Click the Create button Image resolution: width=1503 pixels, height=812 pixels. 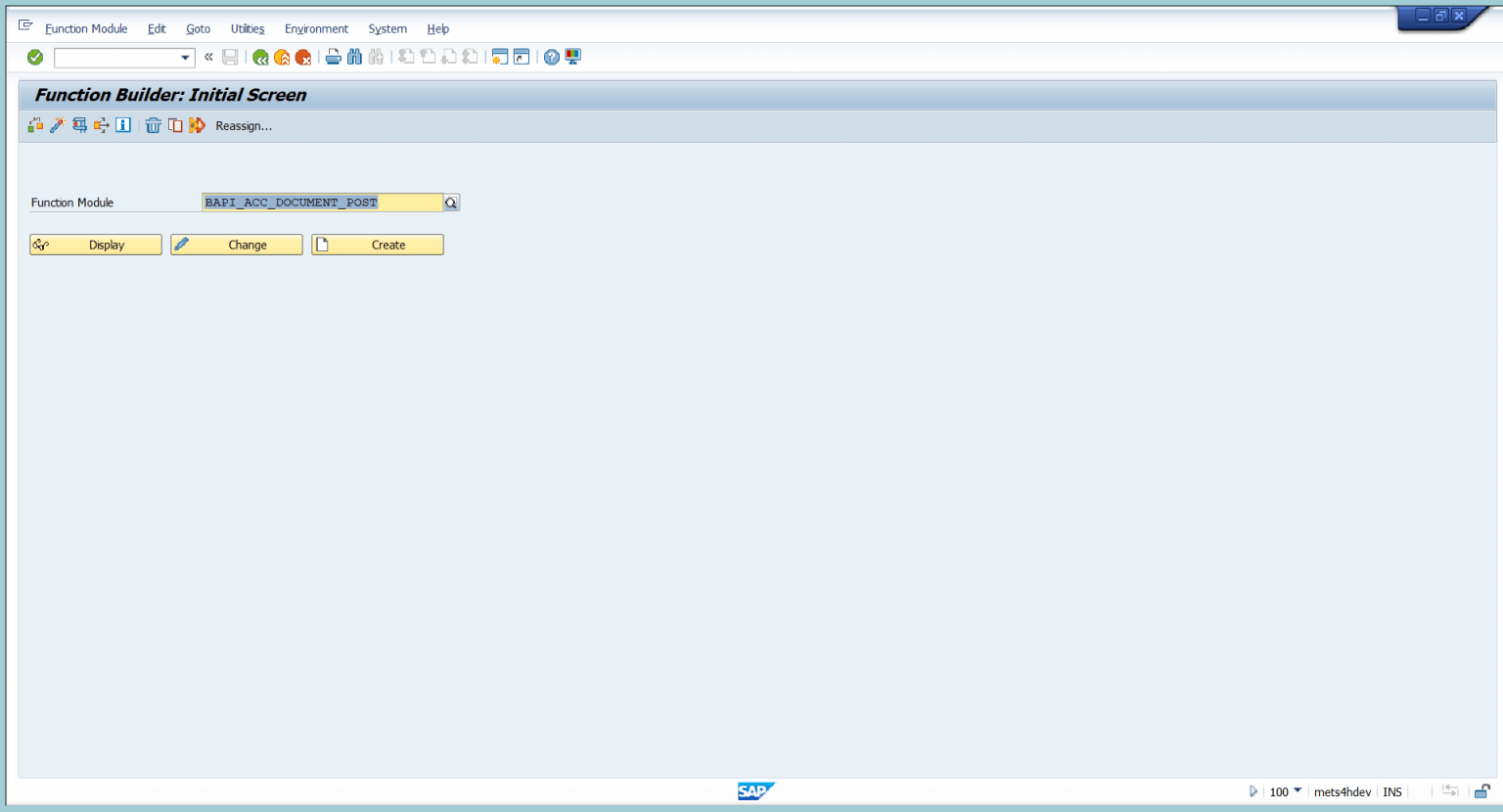(x=377, y=245)
